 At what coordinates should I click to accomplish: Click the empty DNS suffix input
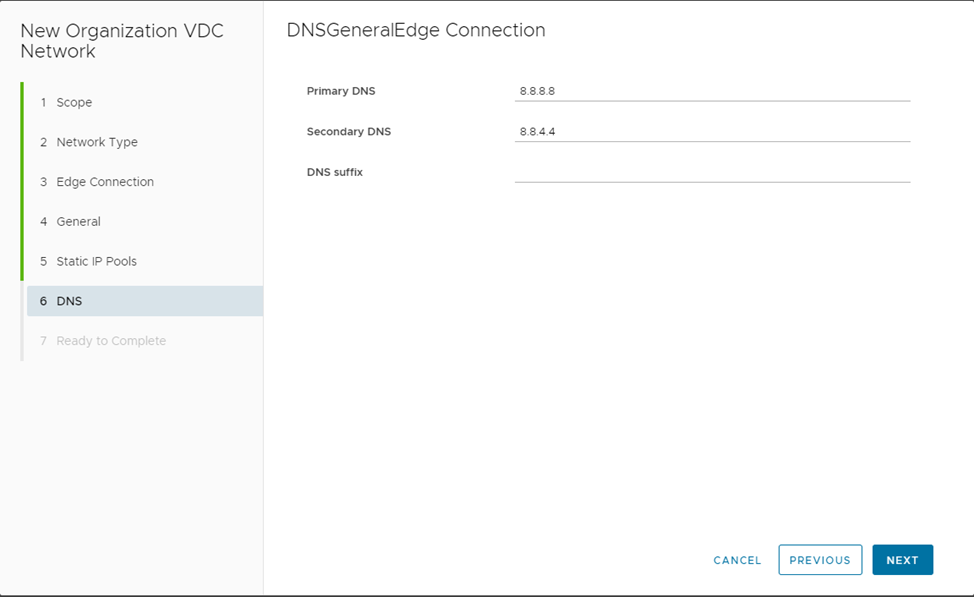(711, 172)
